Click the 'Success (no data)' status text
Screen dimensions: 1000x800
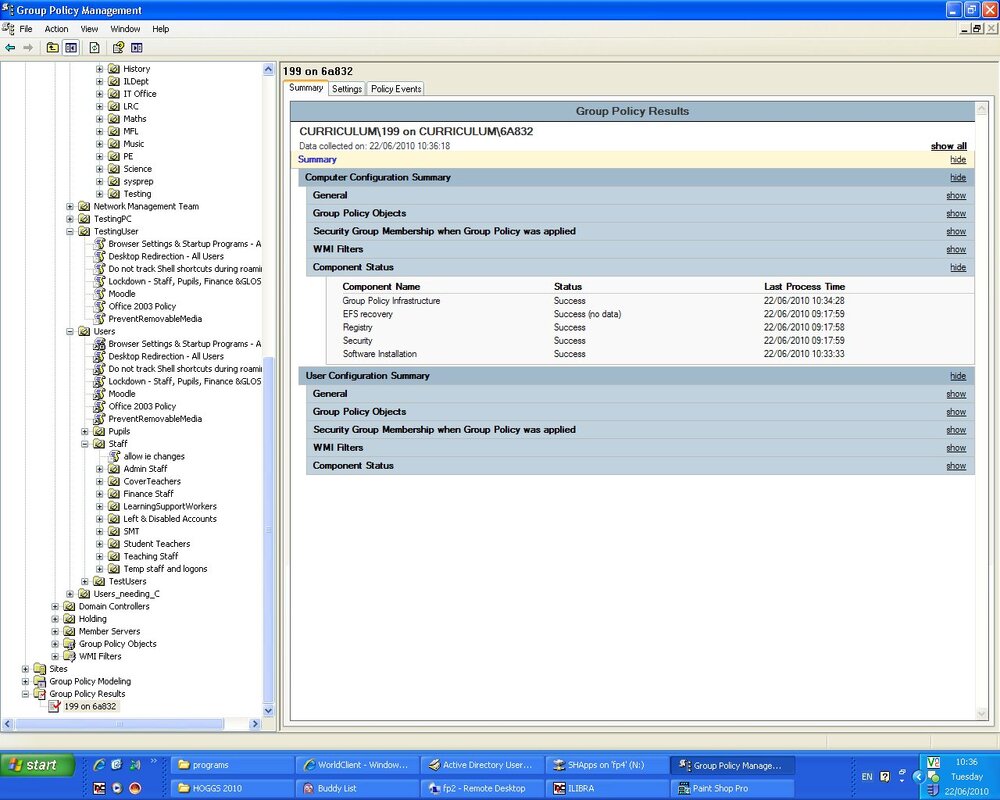coord(587,315)
